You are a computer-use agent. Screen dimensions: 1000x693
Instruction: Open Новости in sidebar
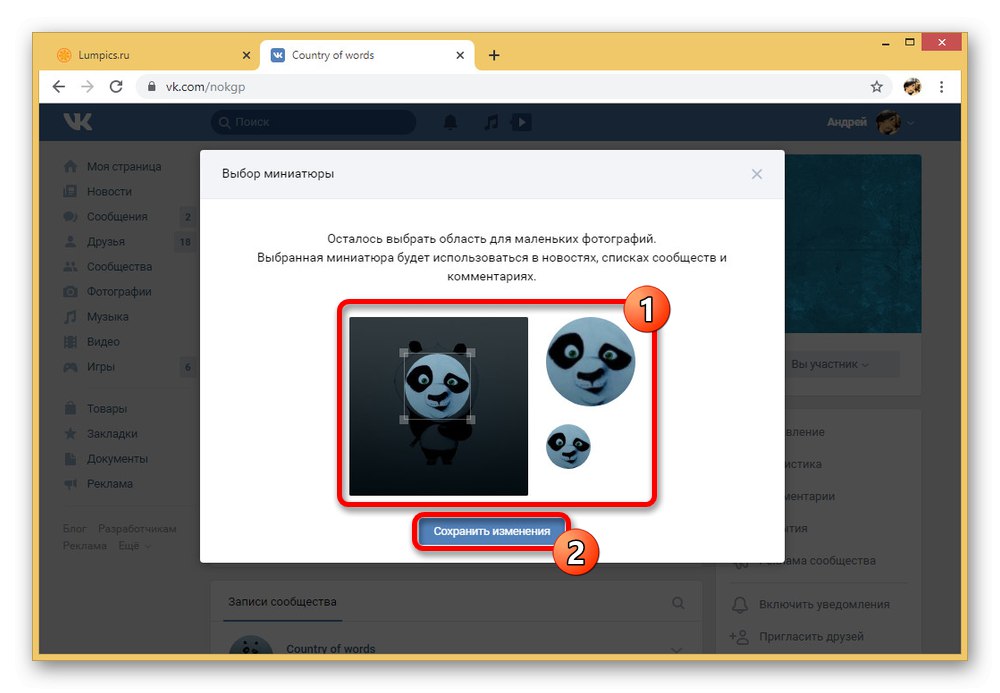tap(109, 191)
